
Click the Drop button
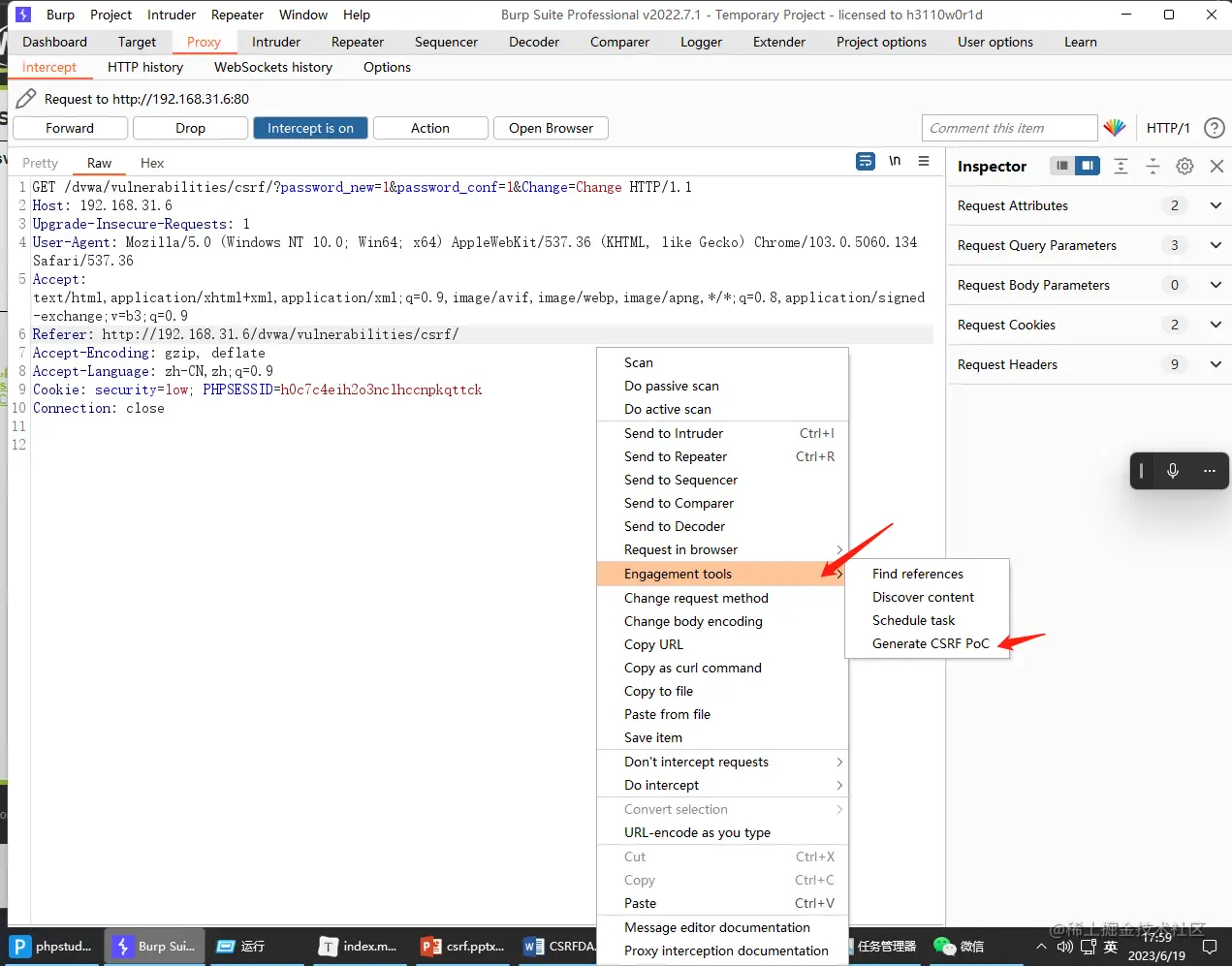coord(190,128)
